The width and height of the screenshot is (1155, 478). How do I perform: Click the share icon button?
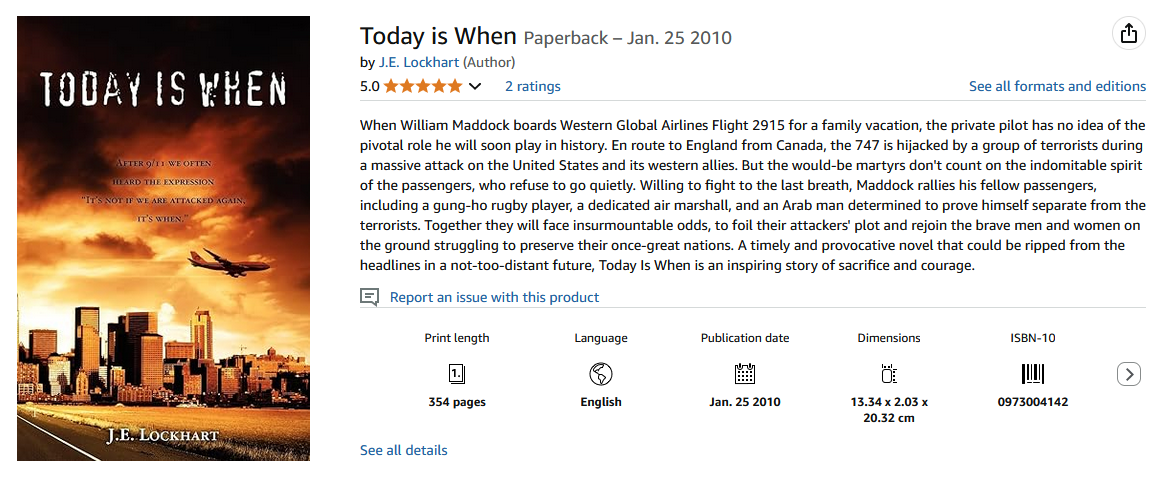tap(1128, 34)
